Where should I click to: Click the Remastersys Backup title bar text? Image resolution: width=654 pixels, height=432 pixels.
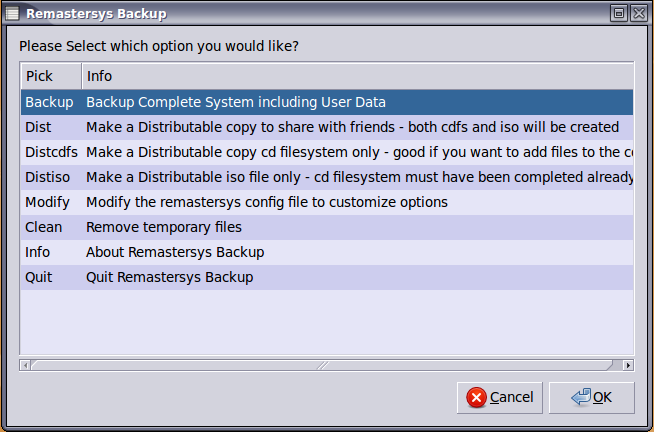click(97, 14)
